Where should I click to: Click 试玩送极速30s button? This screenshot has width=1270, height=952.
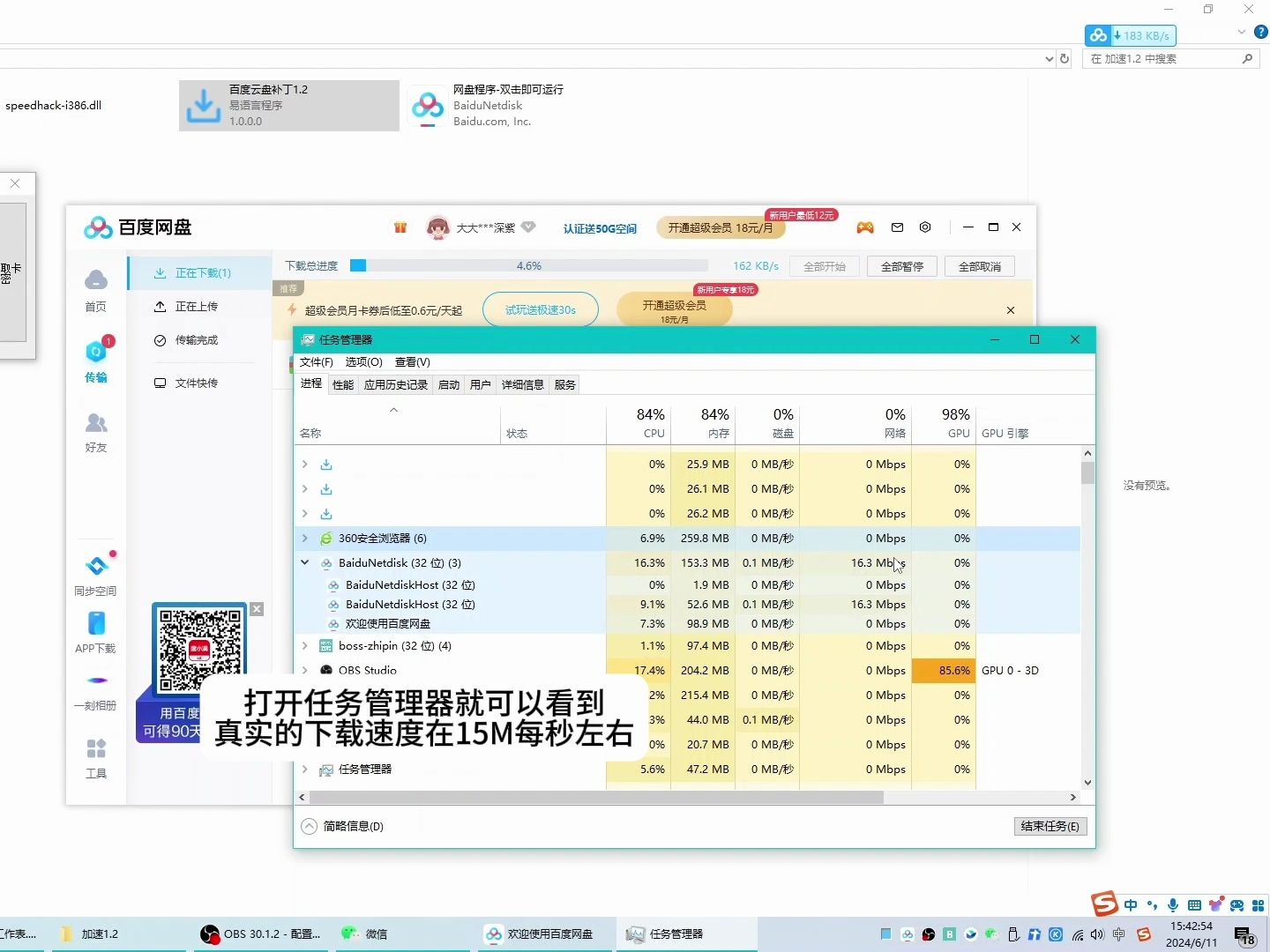pos(541,310)
